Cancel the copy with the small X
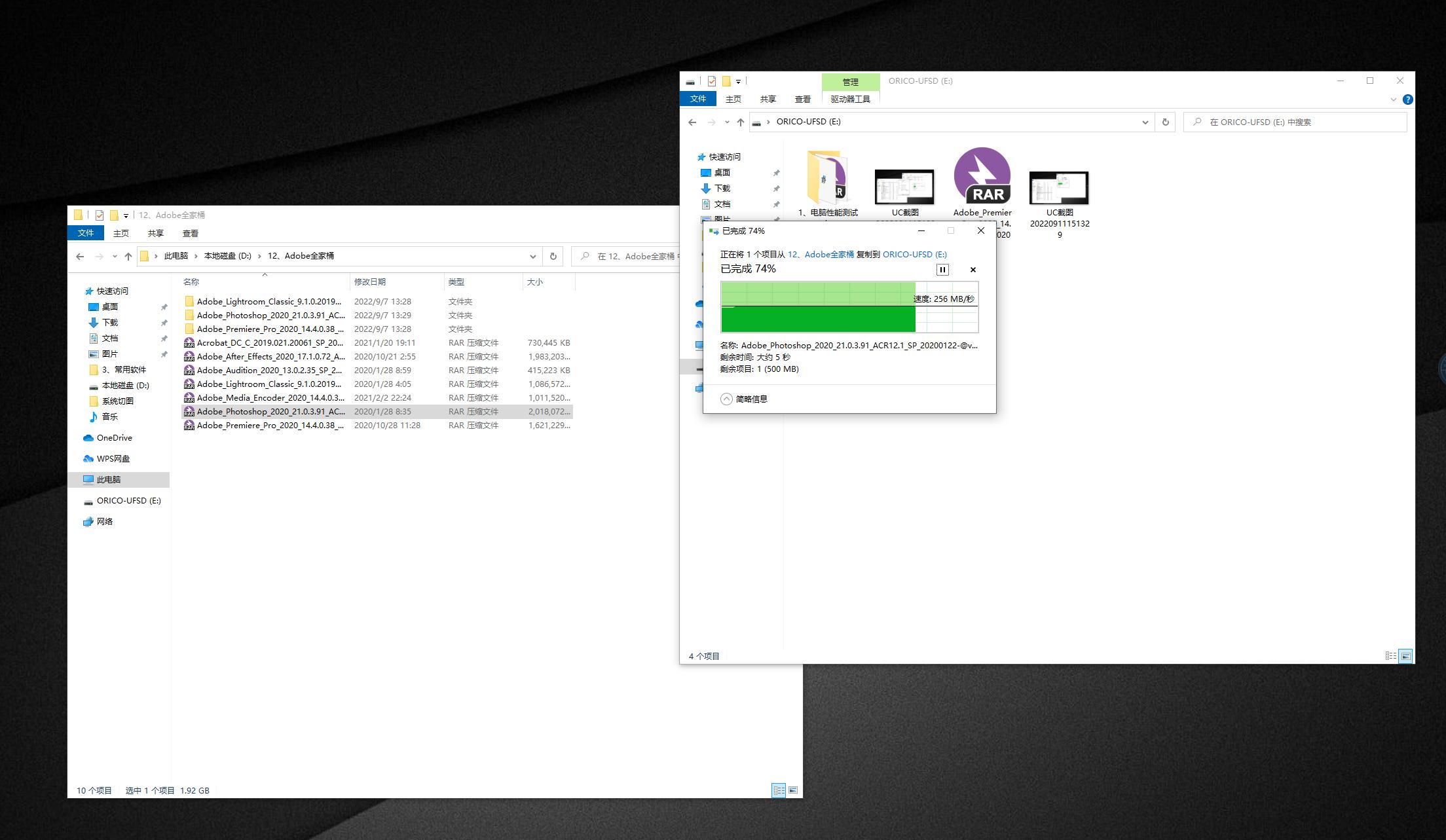Viewport: 1446px width, 840px height. pos(973,270)
